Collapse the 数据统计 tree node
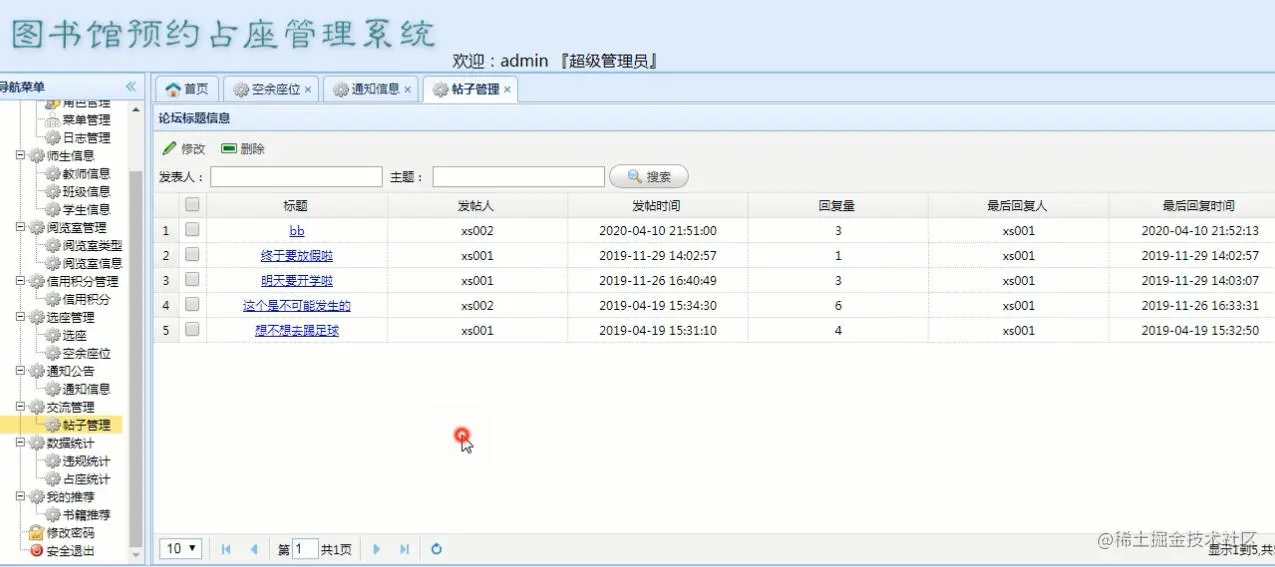 21,443
